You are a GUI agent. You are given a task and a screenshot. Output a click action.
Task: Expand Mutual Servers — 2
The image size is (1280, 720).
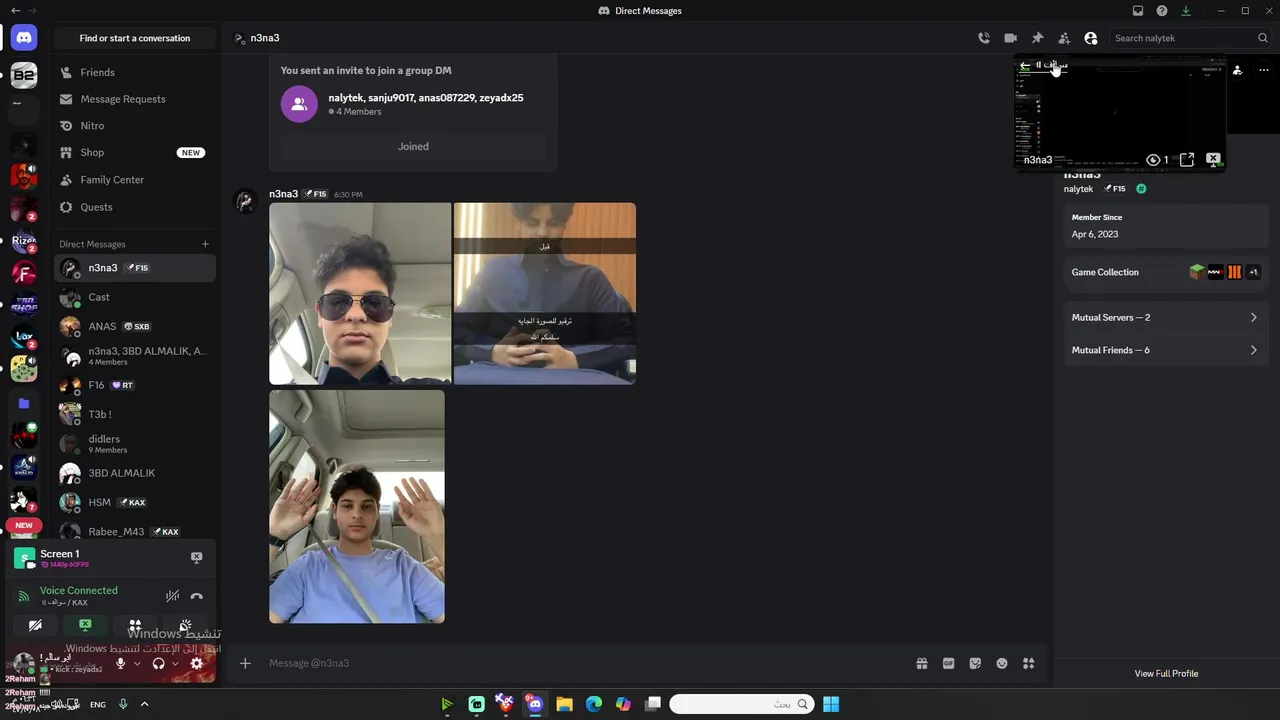1164,317
